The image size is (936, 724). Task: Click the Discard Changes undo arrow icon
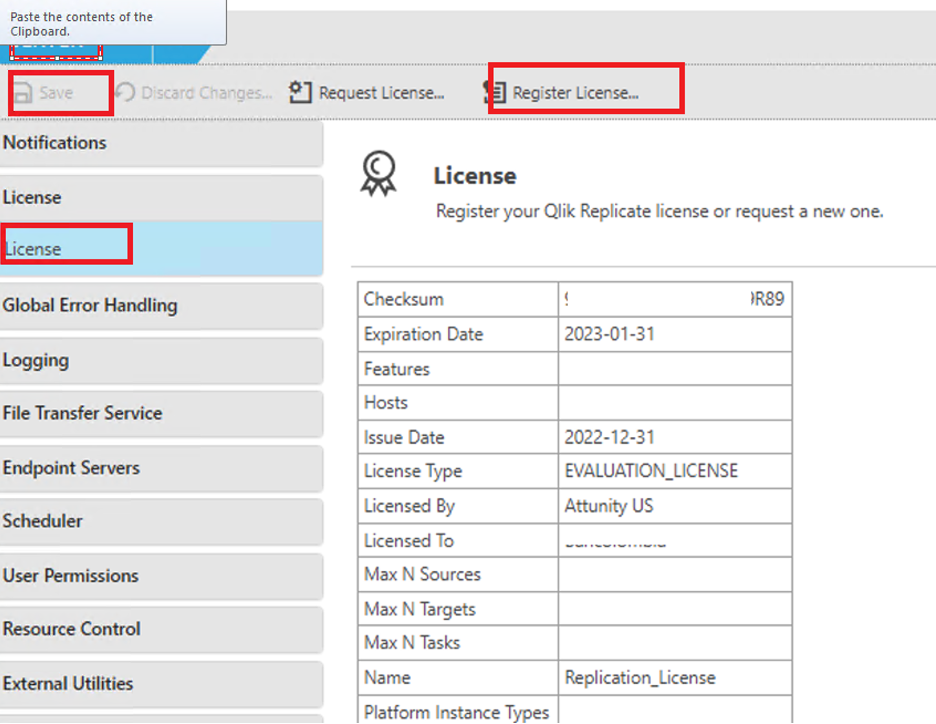point(125,93)
